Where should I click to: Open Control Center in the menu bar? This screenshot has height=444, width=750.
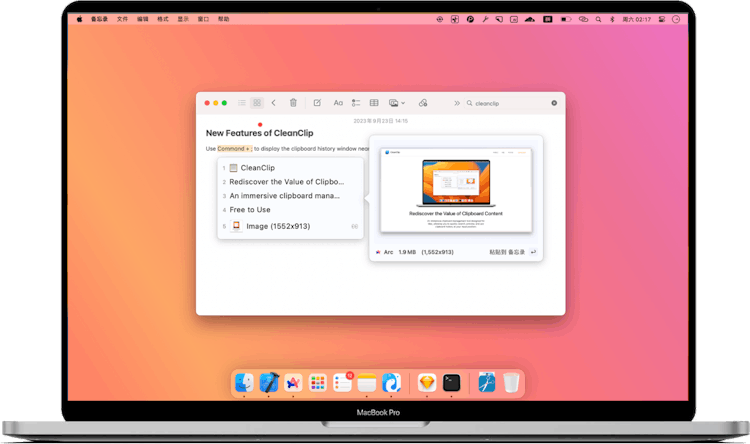click(x=662, y=20)
